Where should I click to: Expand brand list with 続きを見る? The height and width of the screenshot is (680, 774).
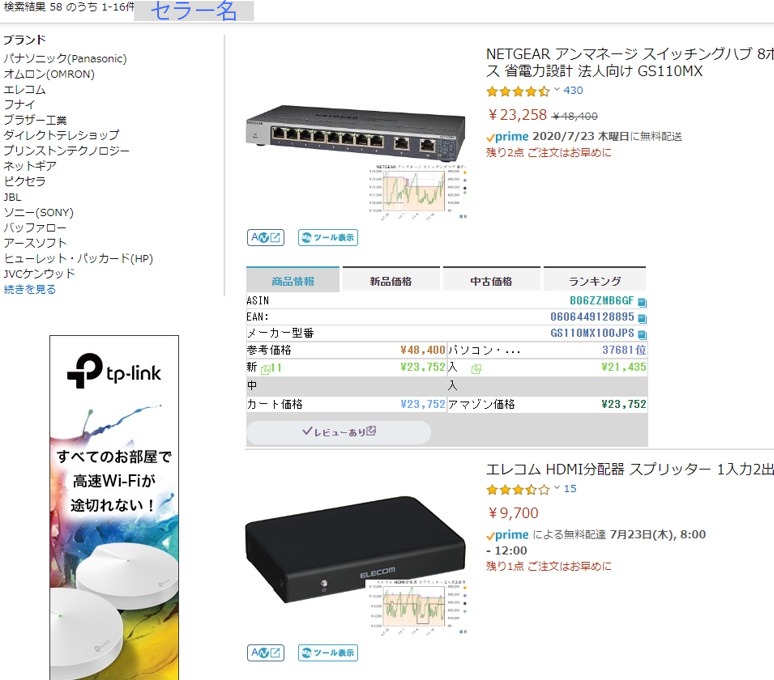tap(30, 289)
